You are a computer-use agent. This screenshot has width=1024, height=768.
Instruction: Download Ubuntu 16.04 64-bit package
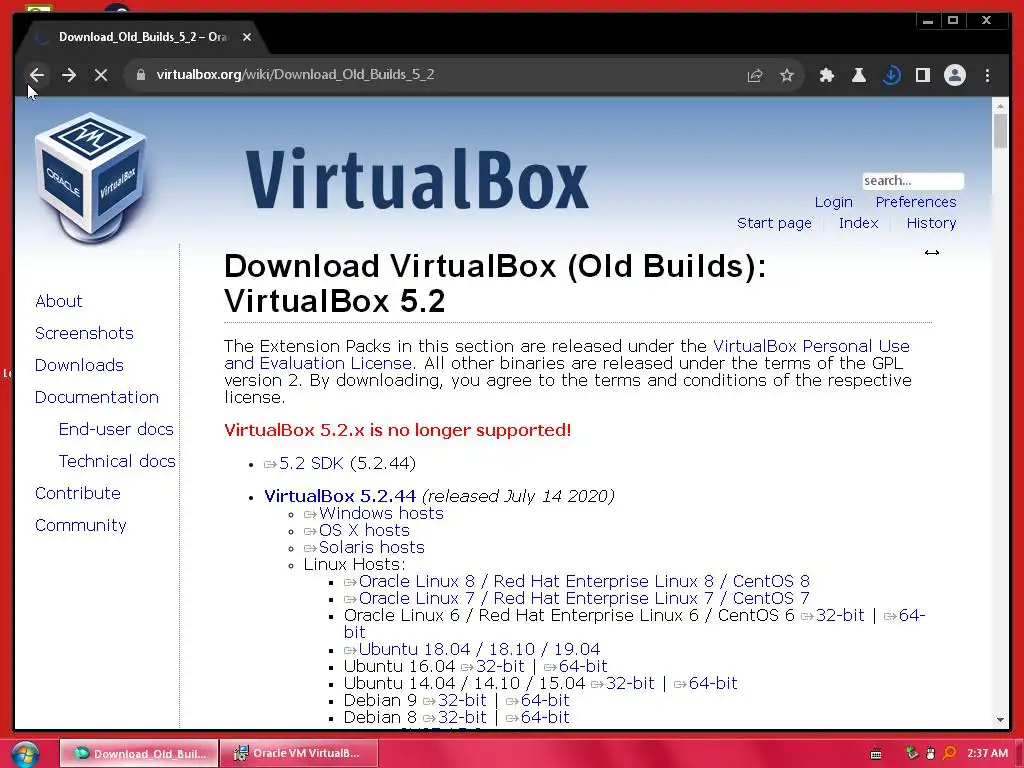tap(583, 666)
